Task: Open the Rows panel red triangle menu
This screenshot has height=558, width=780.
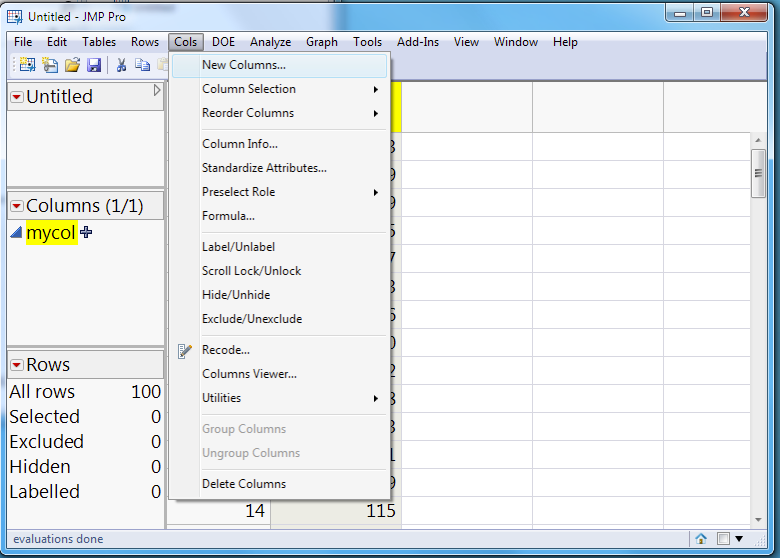Action: point(16,365)
